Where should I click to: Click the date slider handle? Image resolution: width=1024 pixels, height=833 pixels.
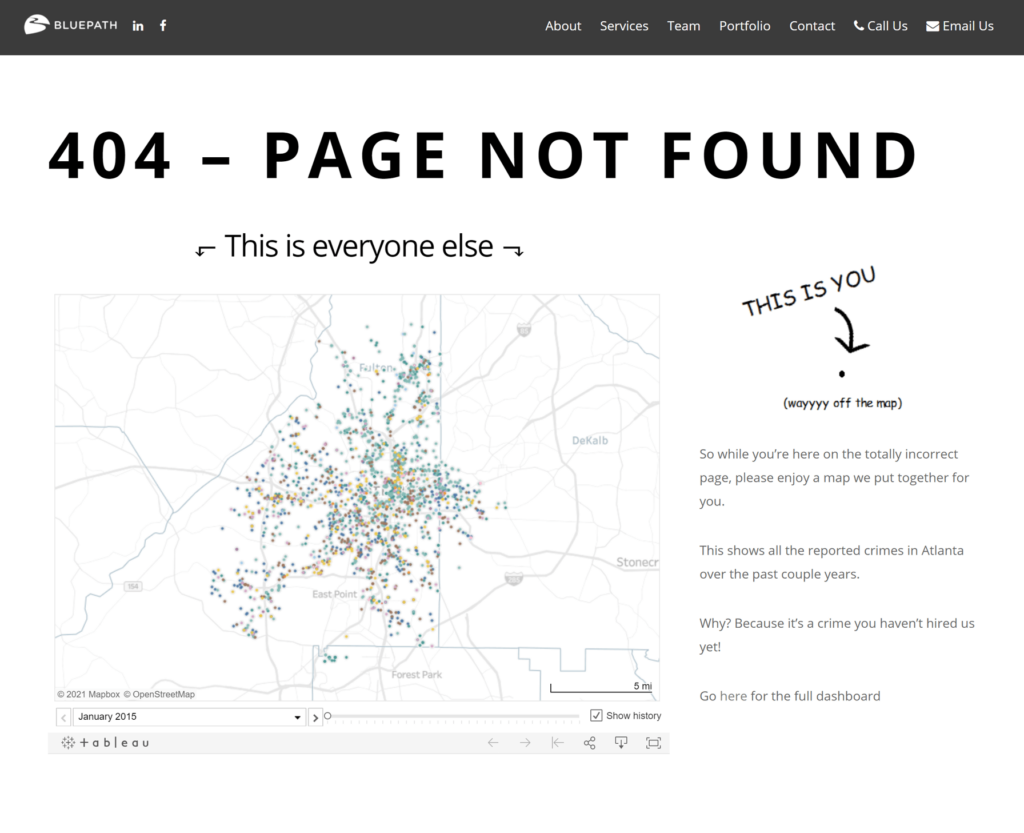pos(328,716)
